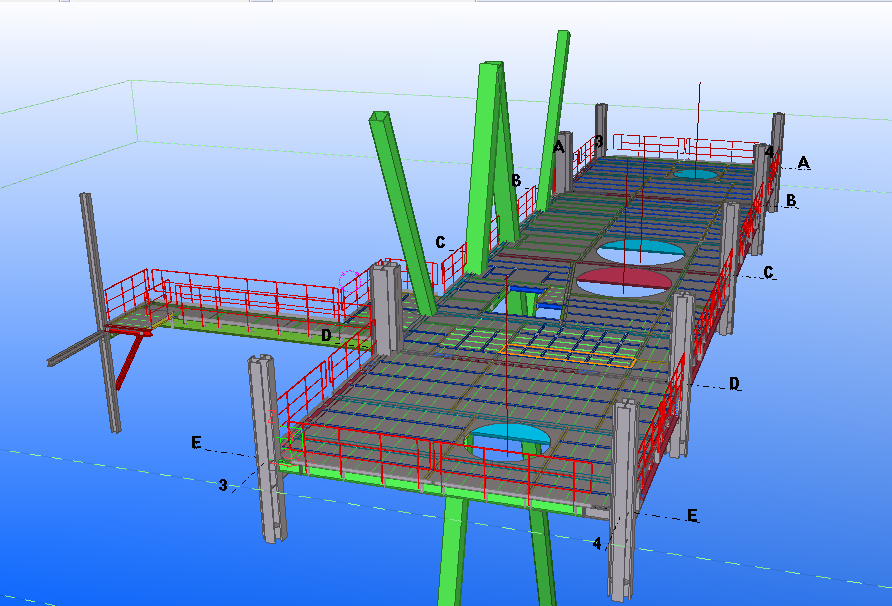Select grid label 3 at lower left
The width and height of the screenshot is (892, 606).
pyautogui.click(x=223, y=485)
